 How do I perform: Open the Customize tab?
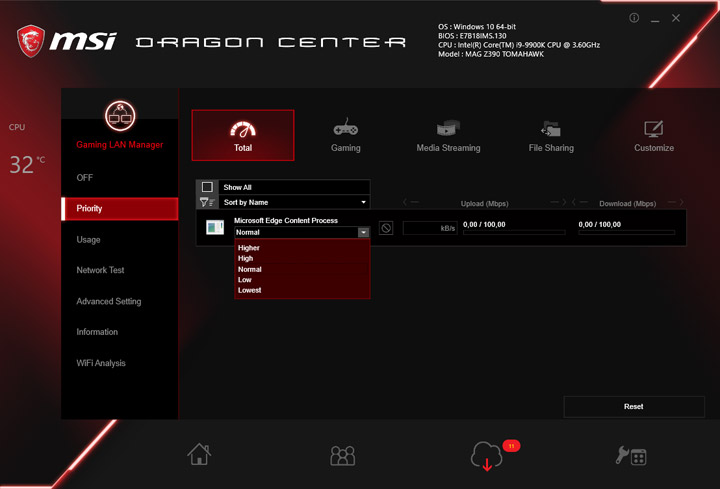[654, 135]
